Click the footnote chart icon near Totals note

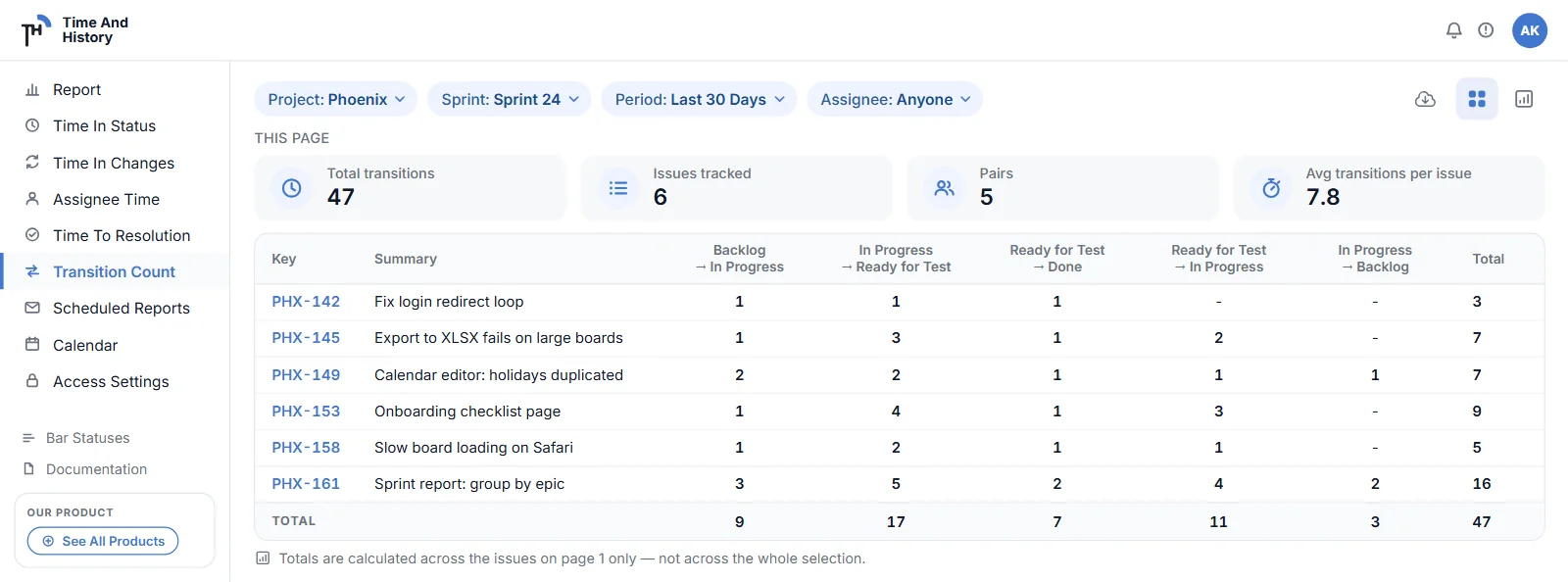point(263,558)
